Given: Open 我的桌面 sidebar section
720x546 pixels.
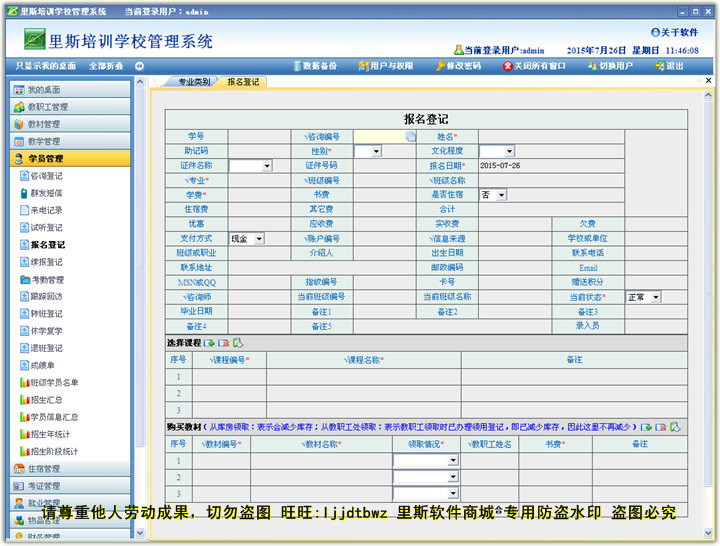Looking at the screenshot, I should pyautogui.click(x=70, y=90).
